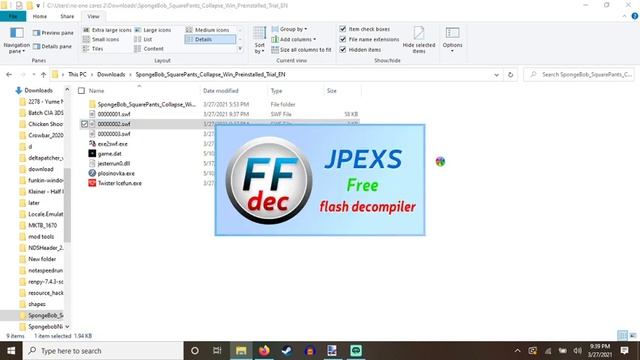Screen dimensions: 640x360
Task: Open the File ribbon tab
Action: coord(13,16)
